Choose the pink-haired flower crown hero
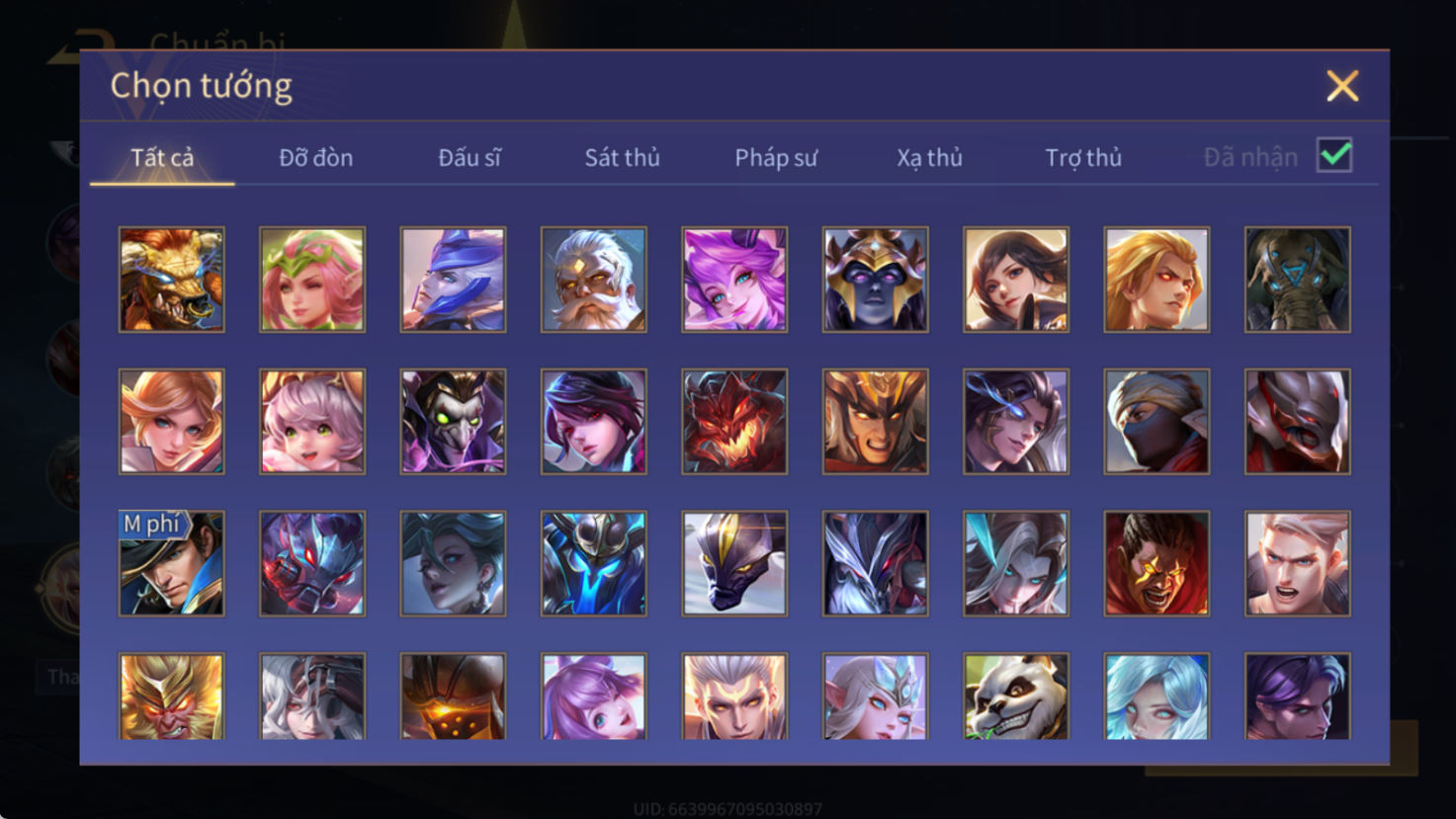1456x819 pixels. pos(312,280)
